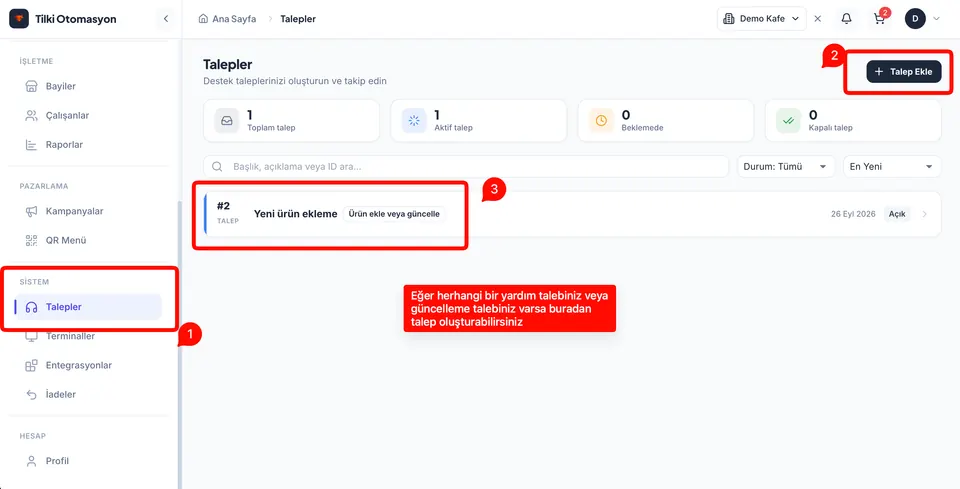The height and width of the screenshot is (489, 960).
Task: Click the #2 TALEP identifier
Action: [x=227, y=212]
